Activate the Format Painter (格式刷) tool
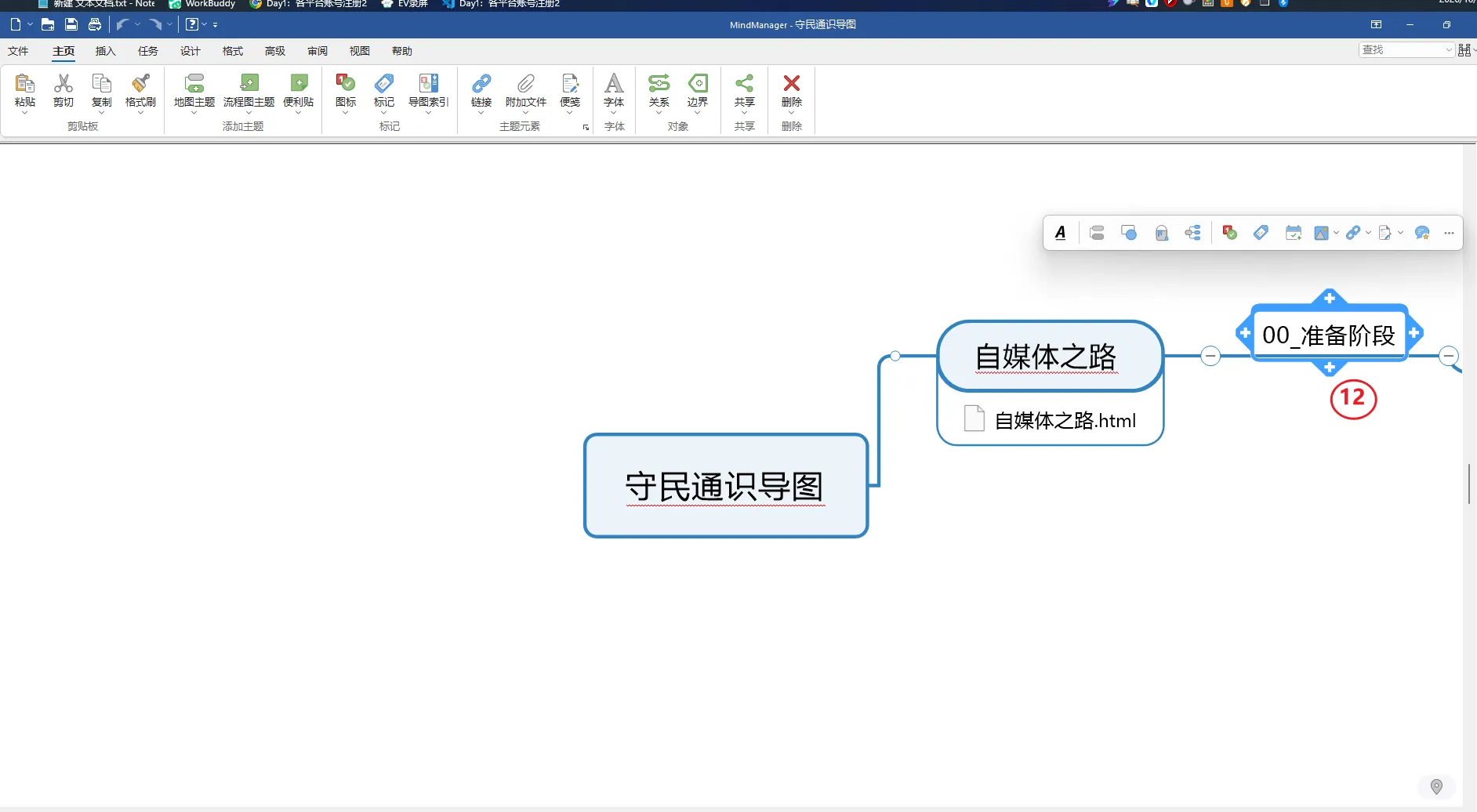This screenshot has height=812, width=1477. (x=140, y=84)
